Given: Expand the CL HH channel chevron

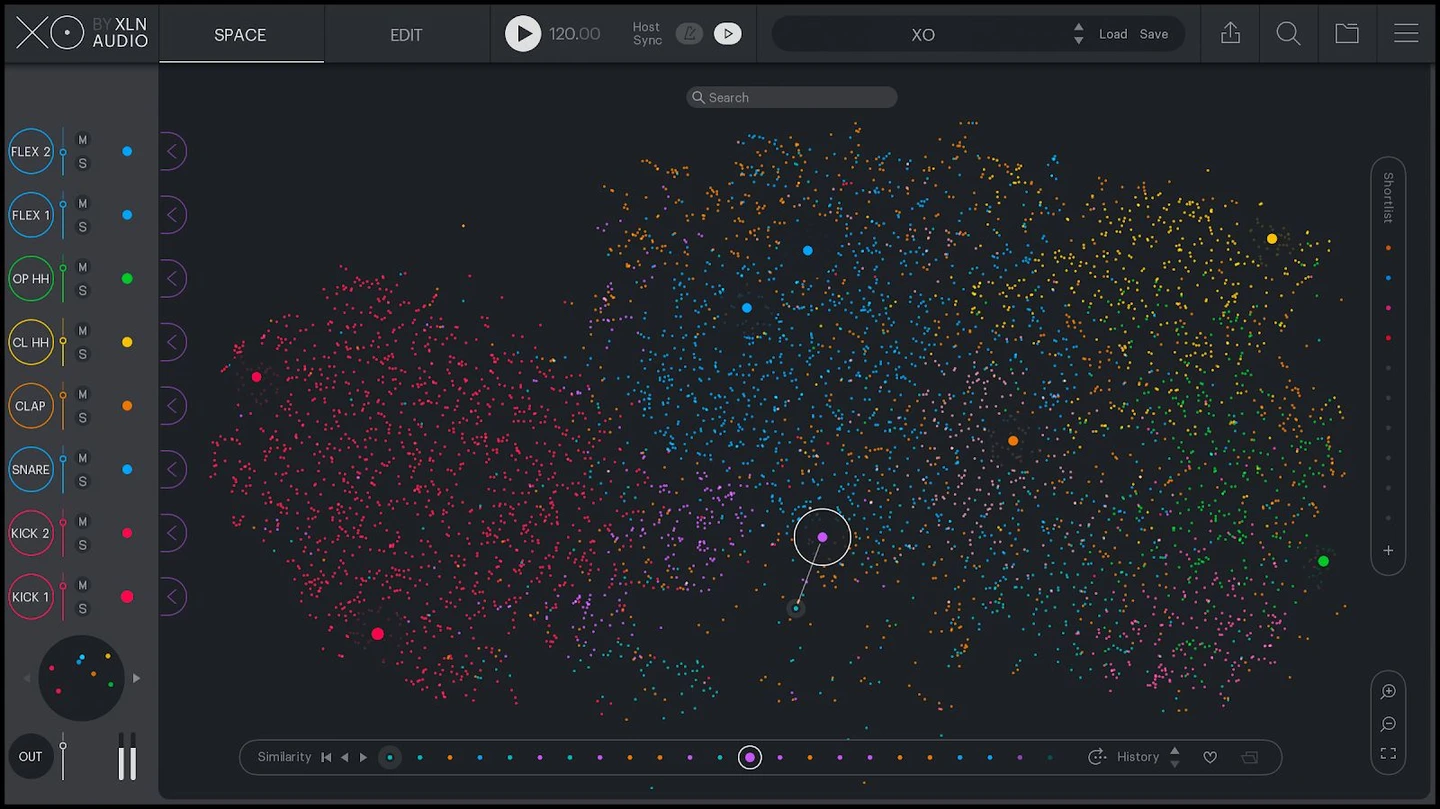Looking at the screenshot, I should point(172,342).
